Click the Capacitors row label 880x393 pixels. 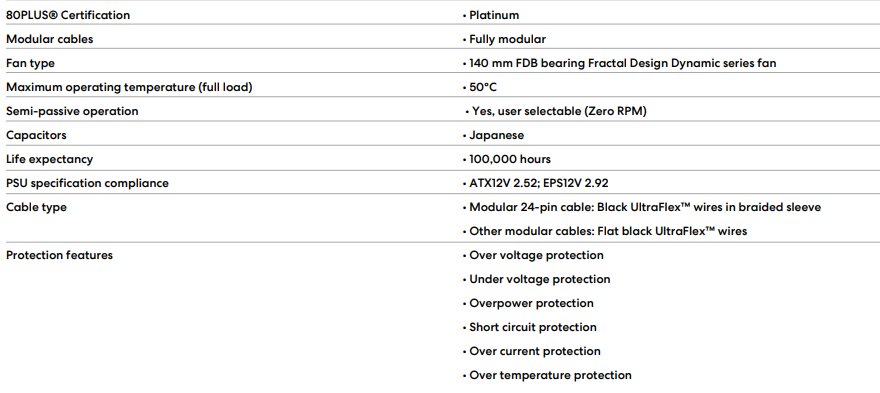[36, 135]
